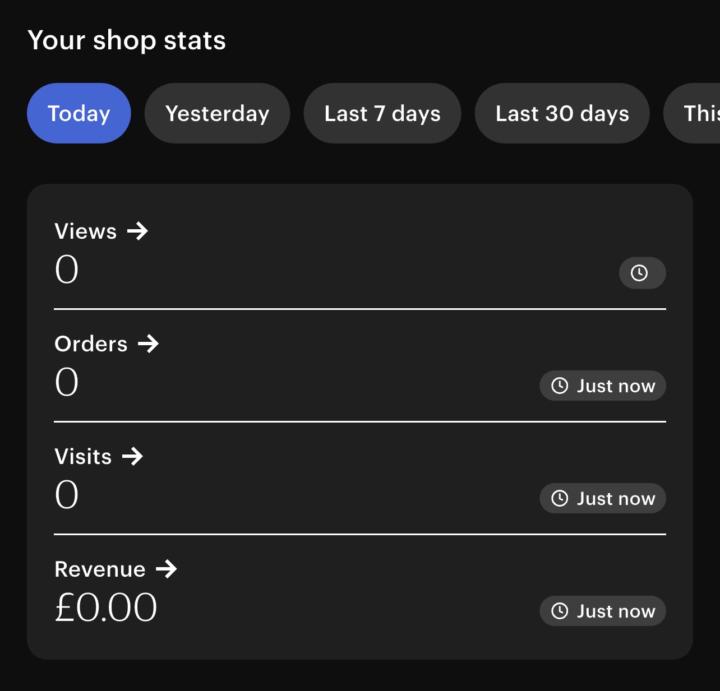Click the 'Your shop stats' heading
Image resolution: width=720 pixels, height=691 pixels.
(x=127, y=41)
